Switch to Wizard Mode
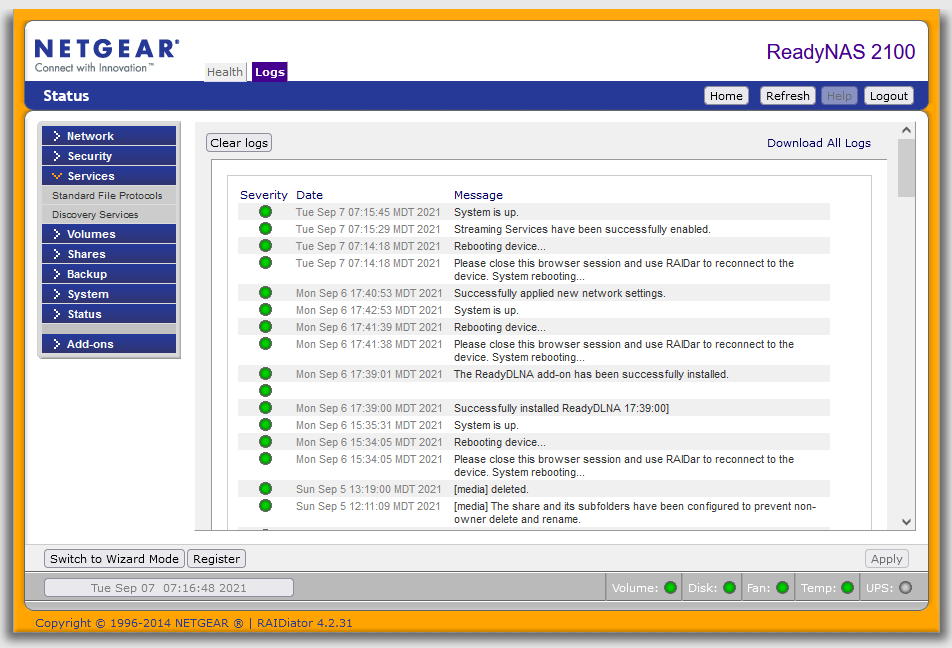The height and width of the screenshot is (648, 952). pyautogui.click(x=114, y=559)
